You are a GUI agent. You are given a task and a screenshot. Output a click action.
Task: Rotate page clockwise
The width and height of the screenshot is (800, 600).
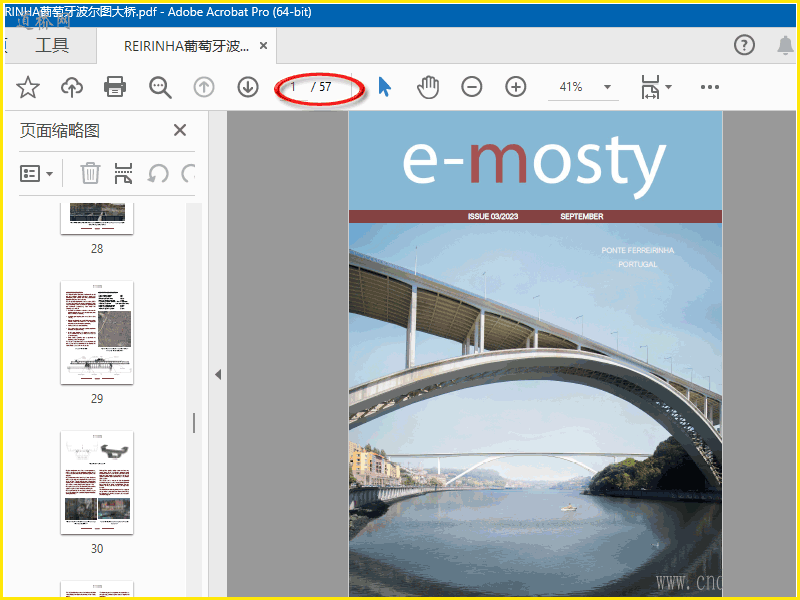pyautogui.click(x=188, y=173)
